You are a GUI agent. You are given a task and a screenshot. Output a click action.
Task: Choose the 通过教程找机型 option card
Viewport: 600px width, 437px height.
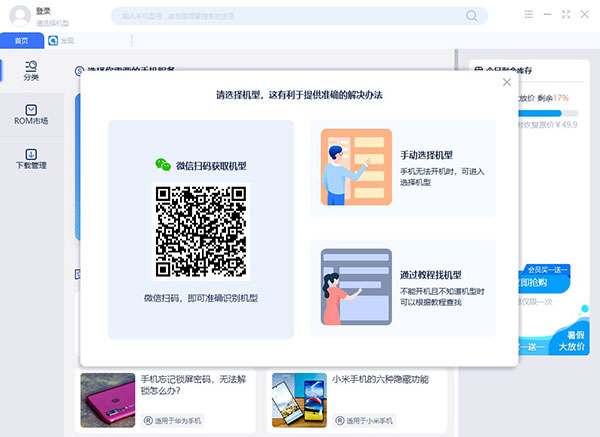(402, 288)
